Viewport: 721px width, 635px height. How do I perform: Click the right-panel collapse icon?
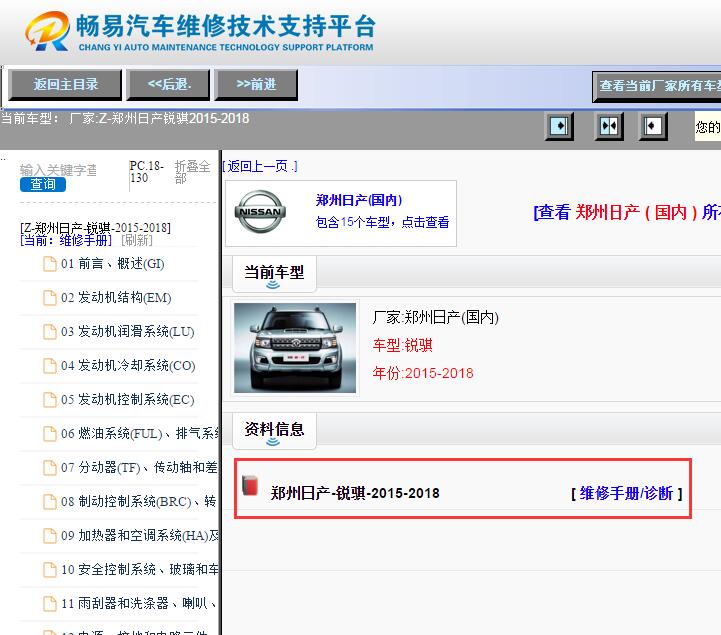pyautogui.click(x=653, y=126)
